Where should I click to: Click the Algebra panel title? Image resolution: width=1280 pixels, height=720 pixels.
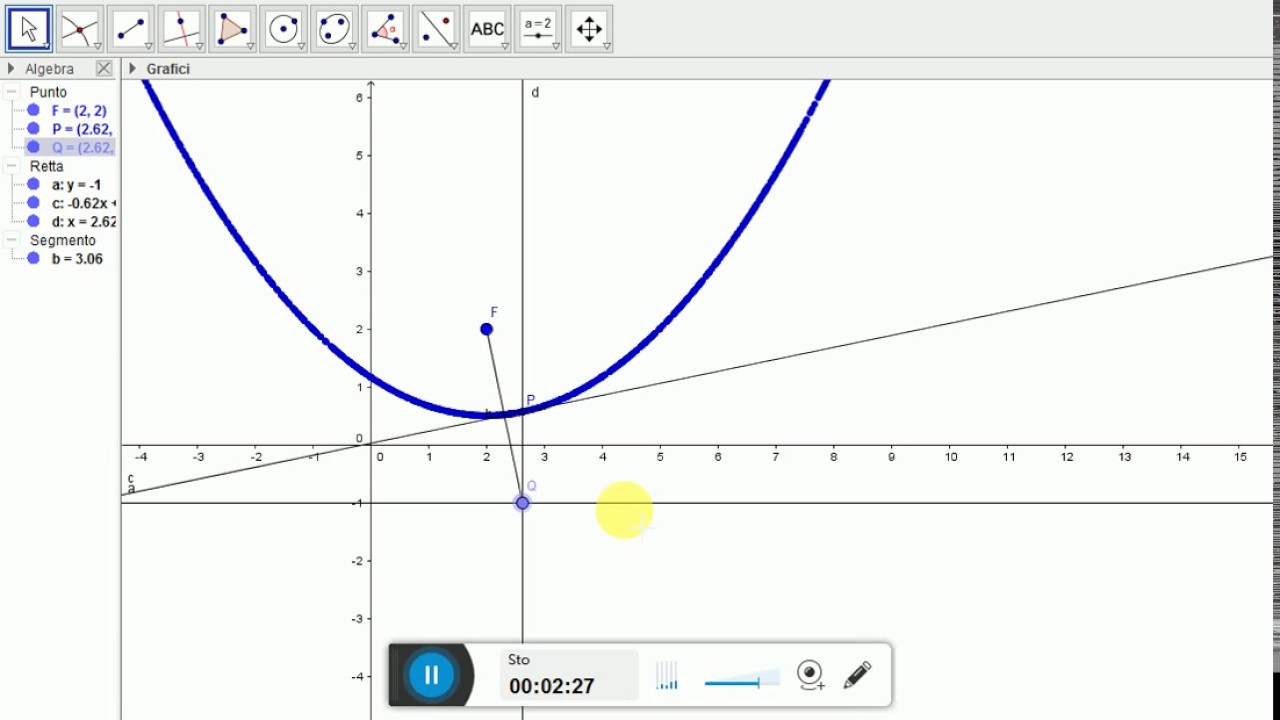pos(50,69)
